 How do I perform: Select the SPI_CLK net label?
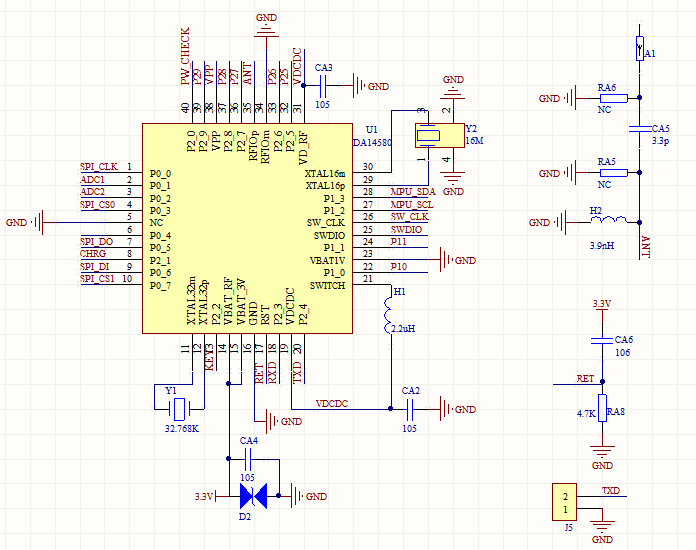[98, 166]
